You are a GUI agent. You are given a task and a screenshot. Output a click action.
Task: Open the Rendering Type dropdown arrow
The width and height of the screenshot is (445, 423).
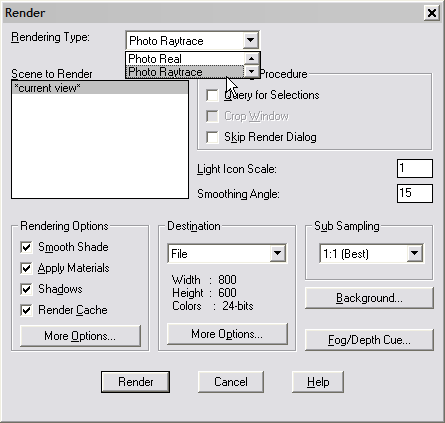(250, 41)
